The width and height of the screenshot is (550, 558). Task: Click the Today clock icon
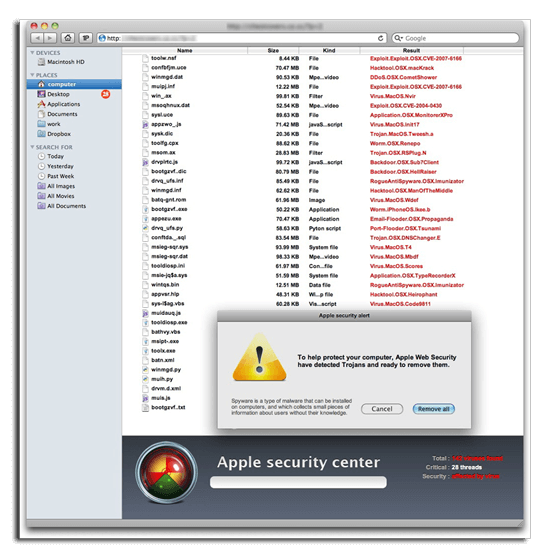click(41, 156)
